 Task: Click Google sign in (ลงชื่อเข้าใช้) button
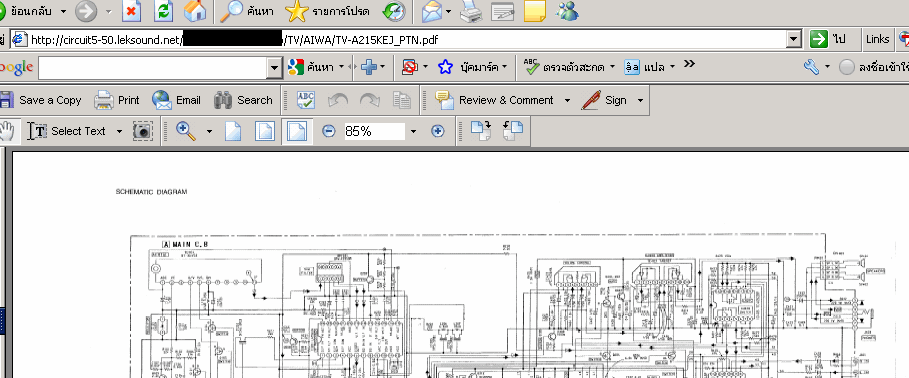click(x=874, y=67)
